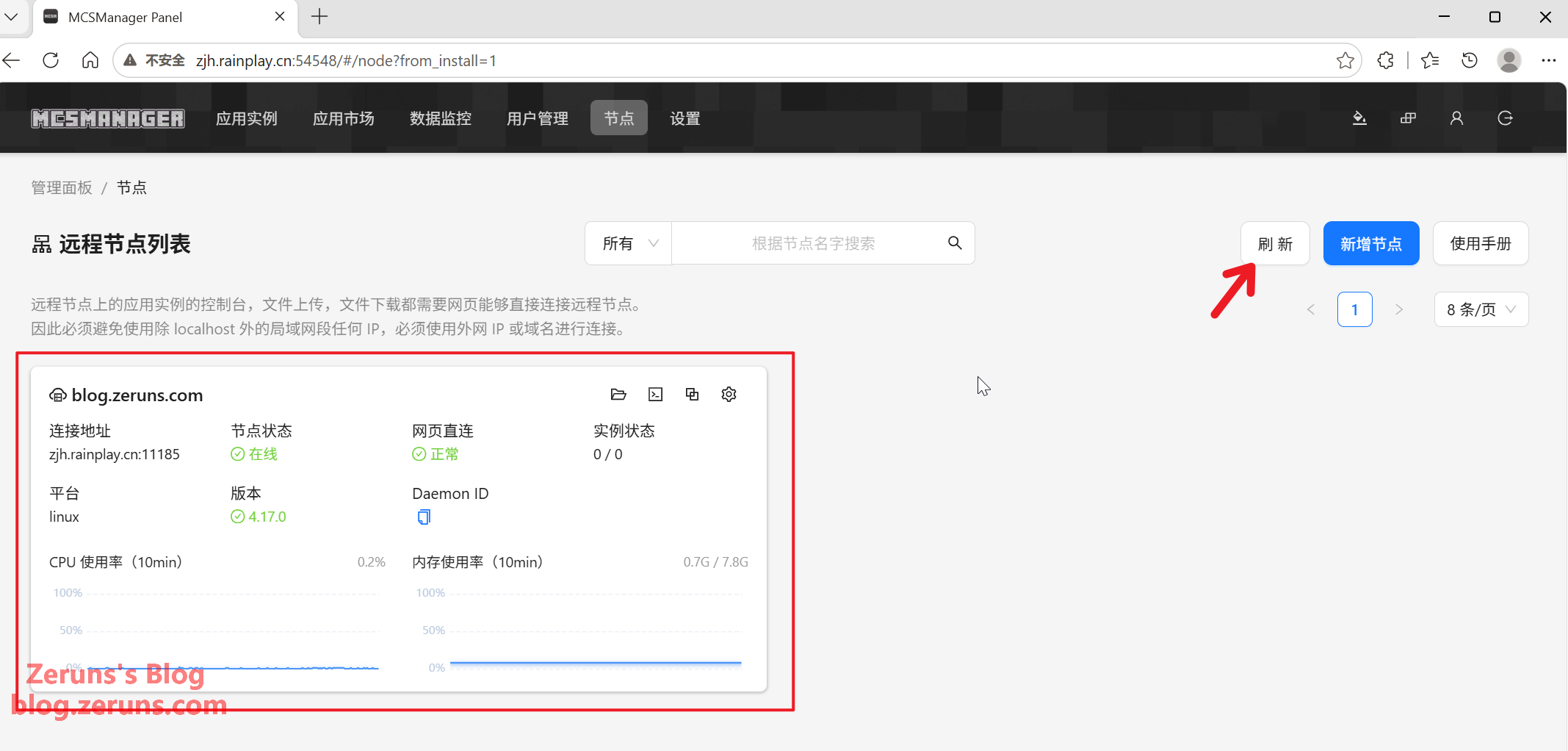Click the node instances overlapping-squares icon

[692, 395]
